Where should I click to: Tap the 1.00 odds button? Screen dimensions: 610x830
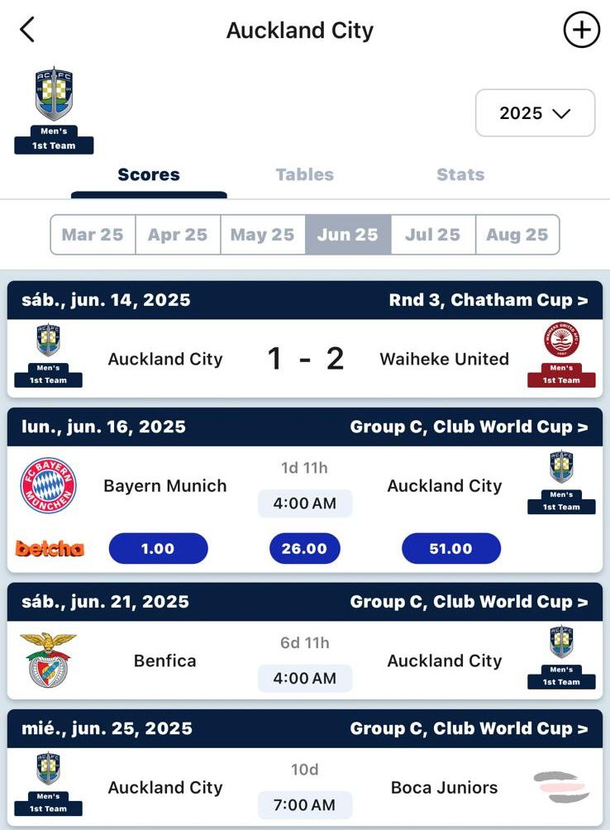tap(158, 548)
